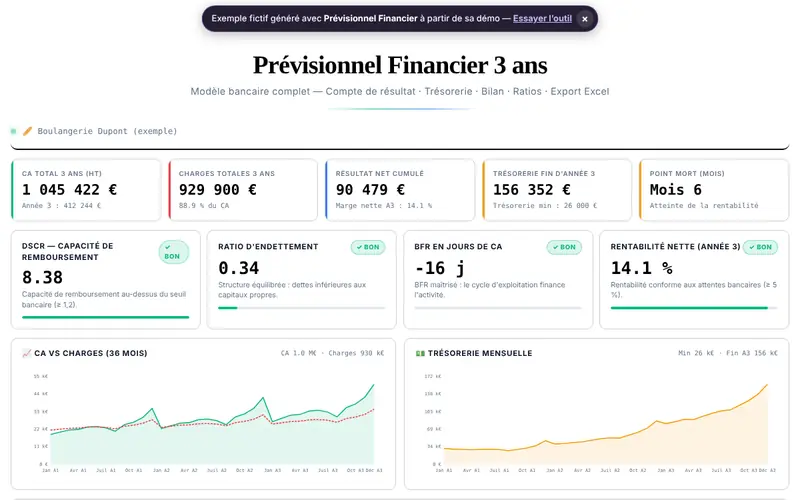800x500 pixels.
Task: Click the 'RENTABILITÉ NETTE (ANNÉE 3)' label
Action: point(675,246)
